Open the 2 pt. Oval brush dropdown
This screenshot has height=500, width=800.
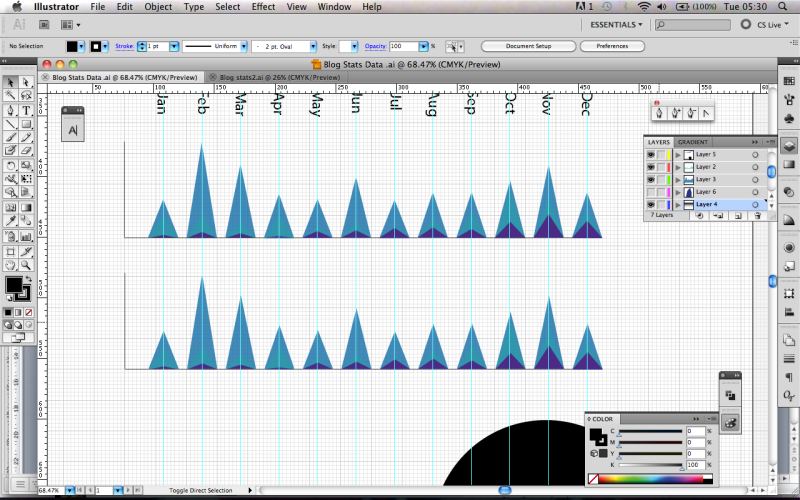[x=313, y=46]
